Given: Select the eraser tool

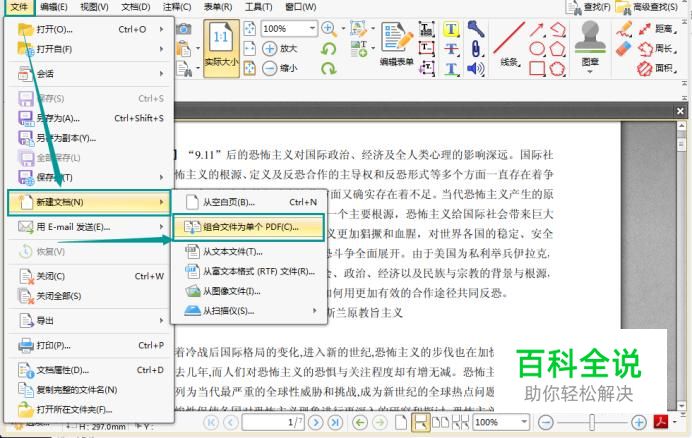Looking at the screenshot, I should pos(624,49).
